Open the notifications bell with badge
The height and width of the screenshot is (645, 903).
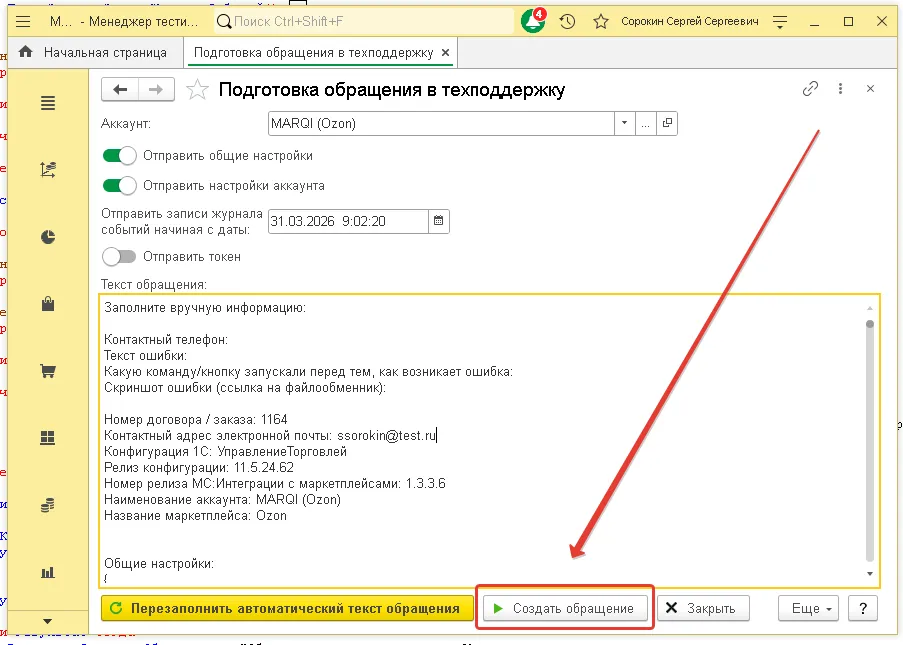533,21
